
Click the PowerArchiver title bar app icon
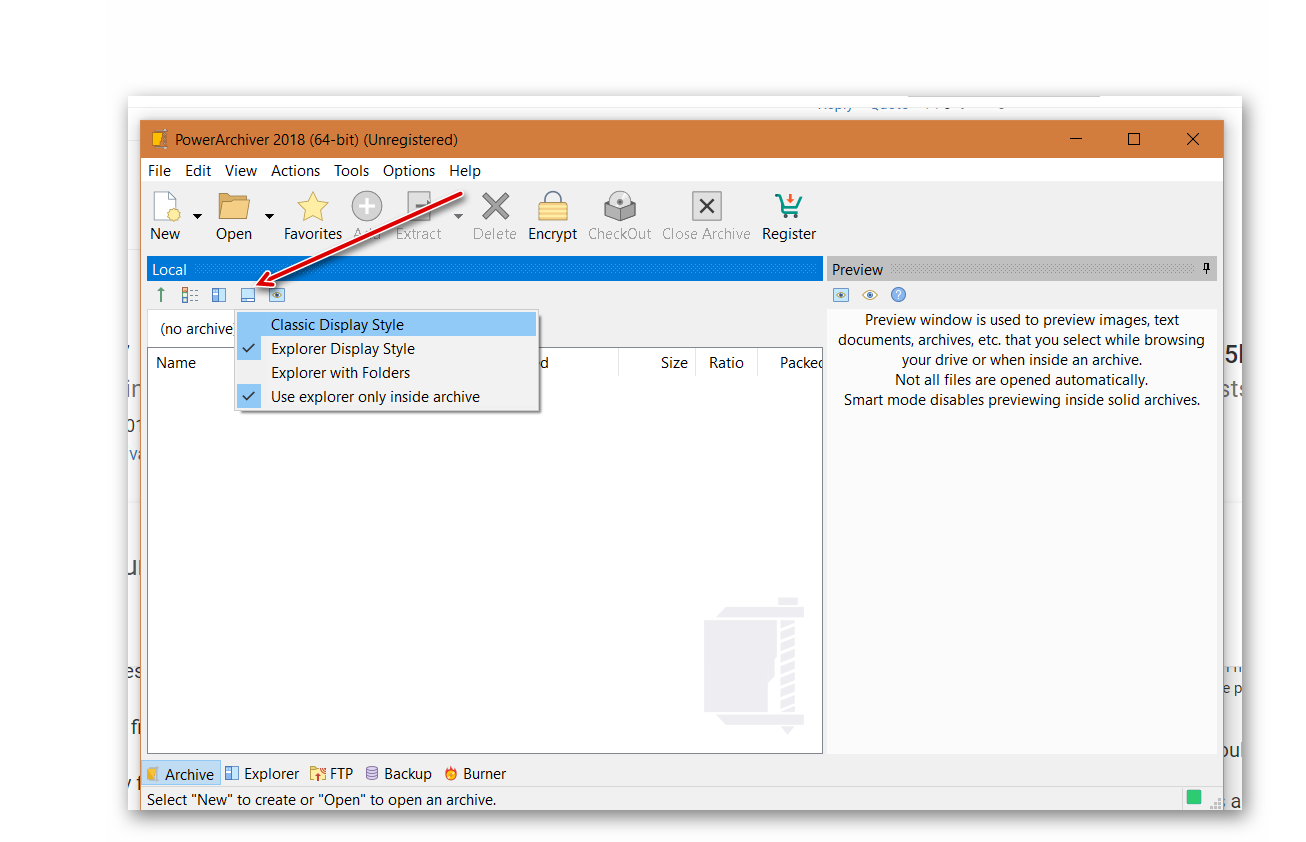(159, 139)
